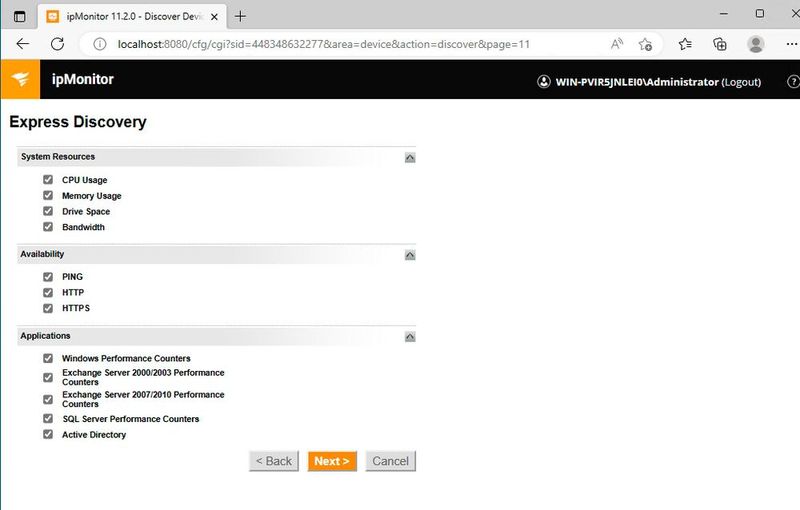Click the Administrator user account icon
800x510 pixels.
544,82
